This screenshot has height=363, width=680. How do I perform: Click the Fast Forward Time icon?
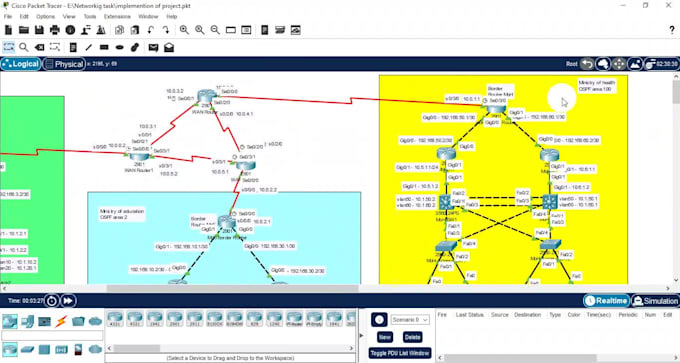point(68,301)
